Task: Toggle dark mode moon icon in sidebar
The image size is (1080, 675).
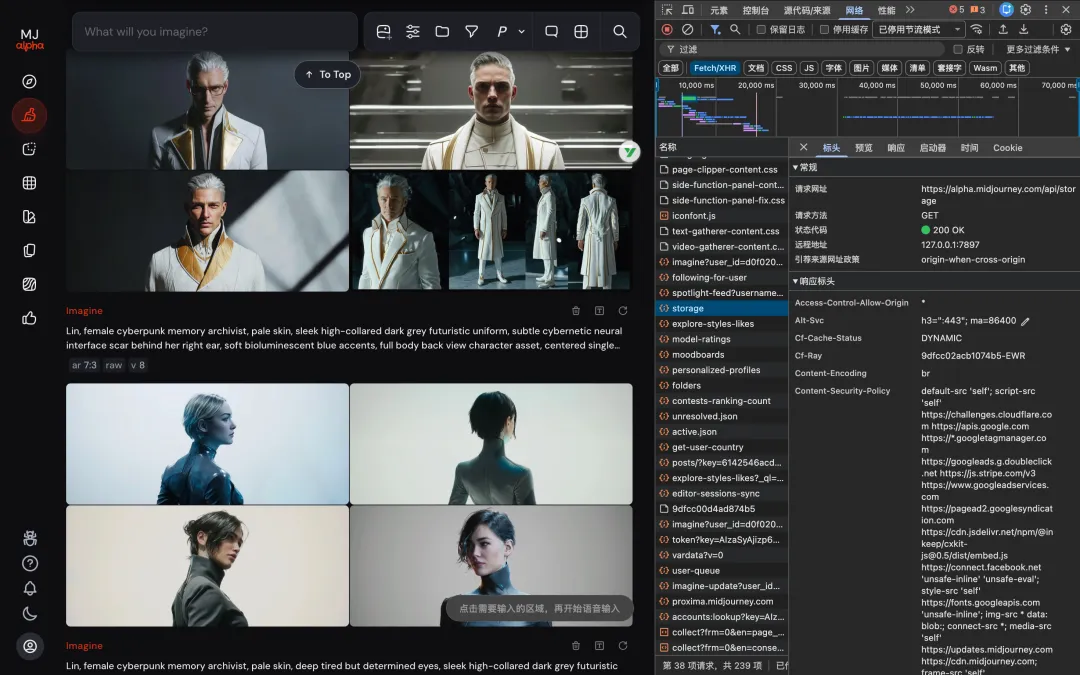Action: coord(30,613)
